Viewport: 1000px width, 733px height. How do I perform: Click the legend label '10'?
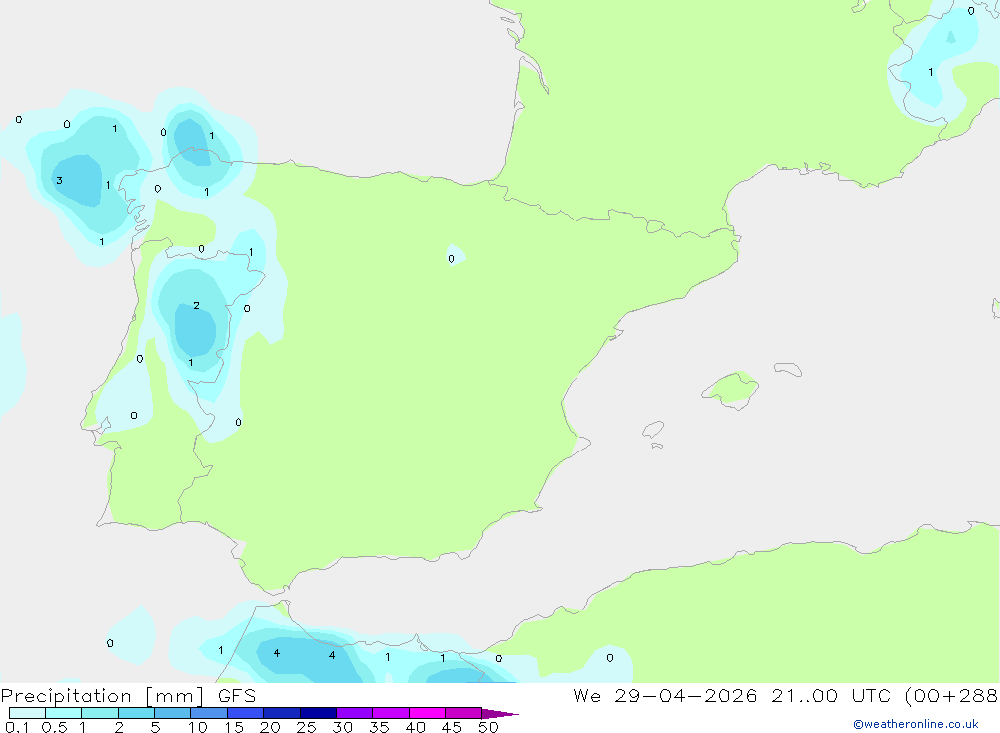(x=197, y=727)
